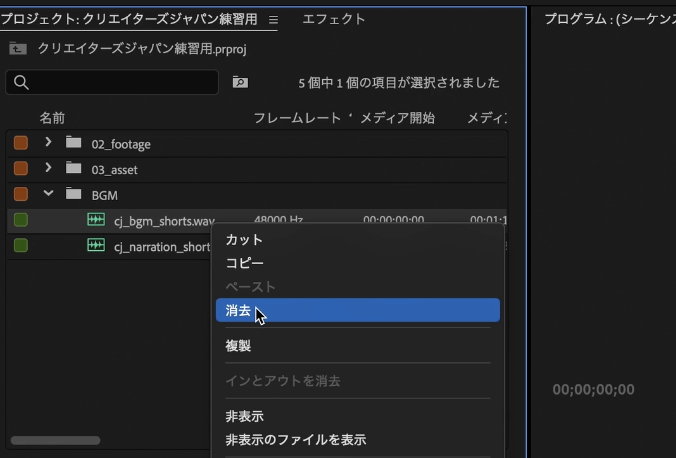Click the parent folder icon beside project file name
676x458 pixels.
tap(18, 48)
